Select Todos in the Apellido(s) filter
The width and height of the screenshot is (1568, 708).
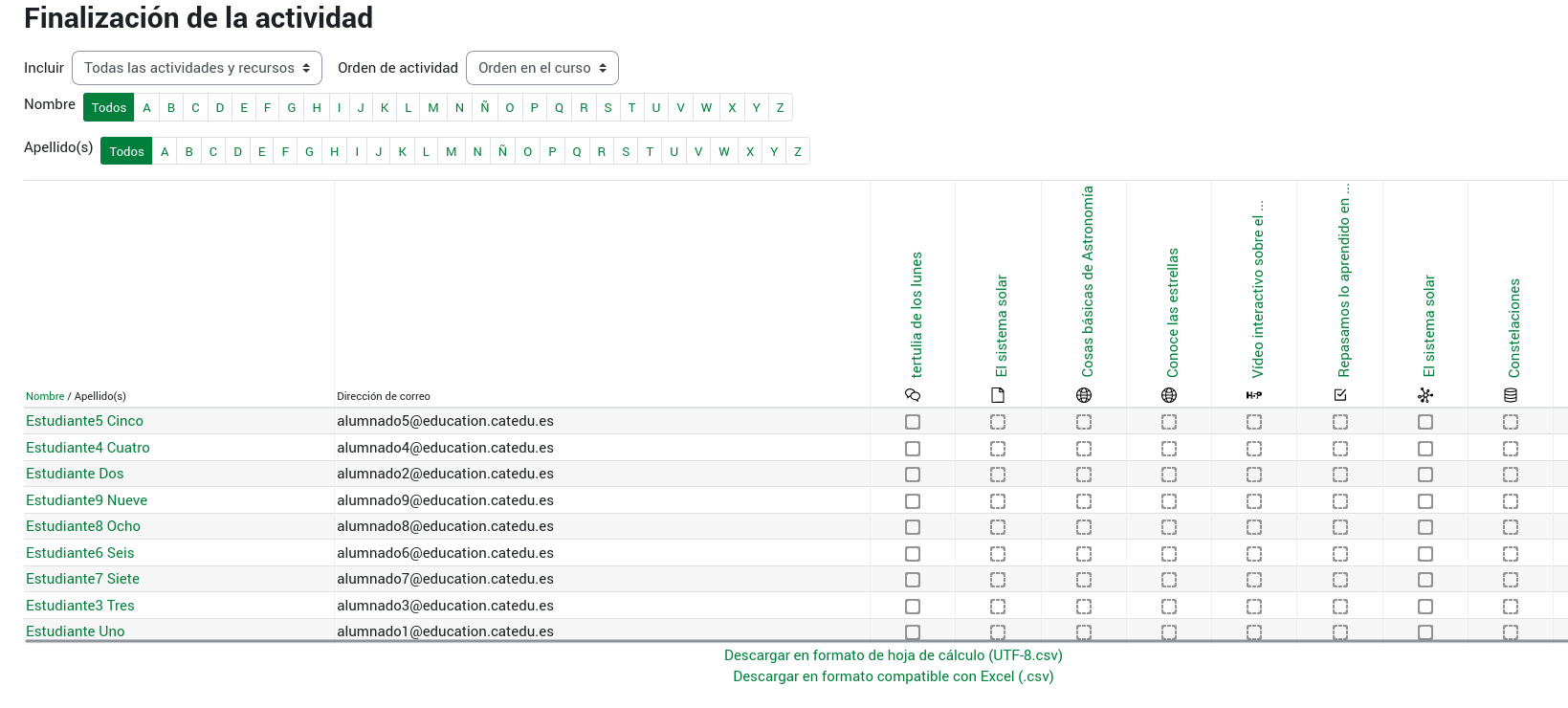[126, 151]
